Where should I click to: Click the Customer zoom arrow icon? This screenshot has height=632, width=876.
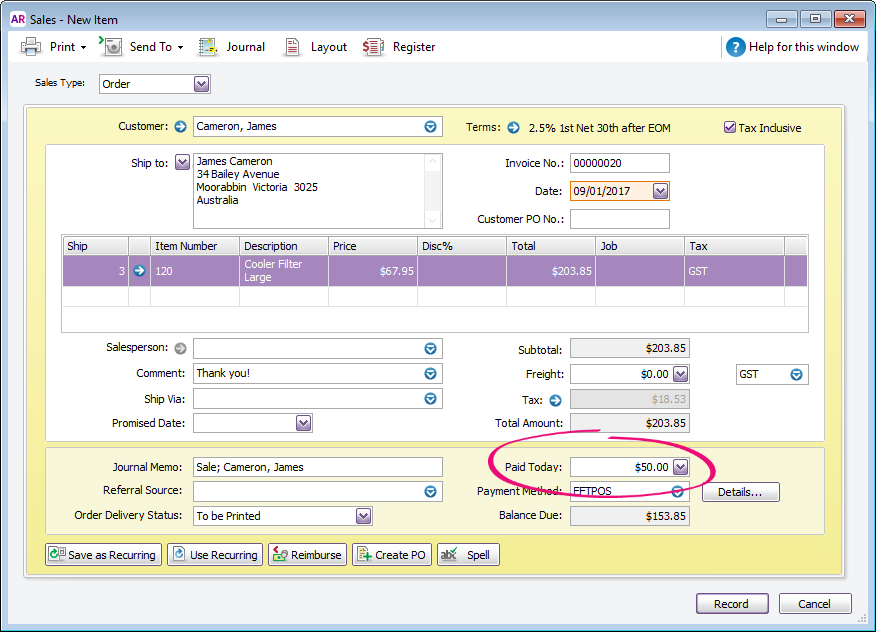tap(180, 127)
